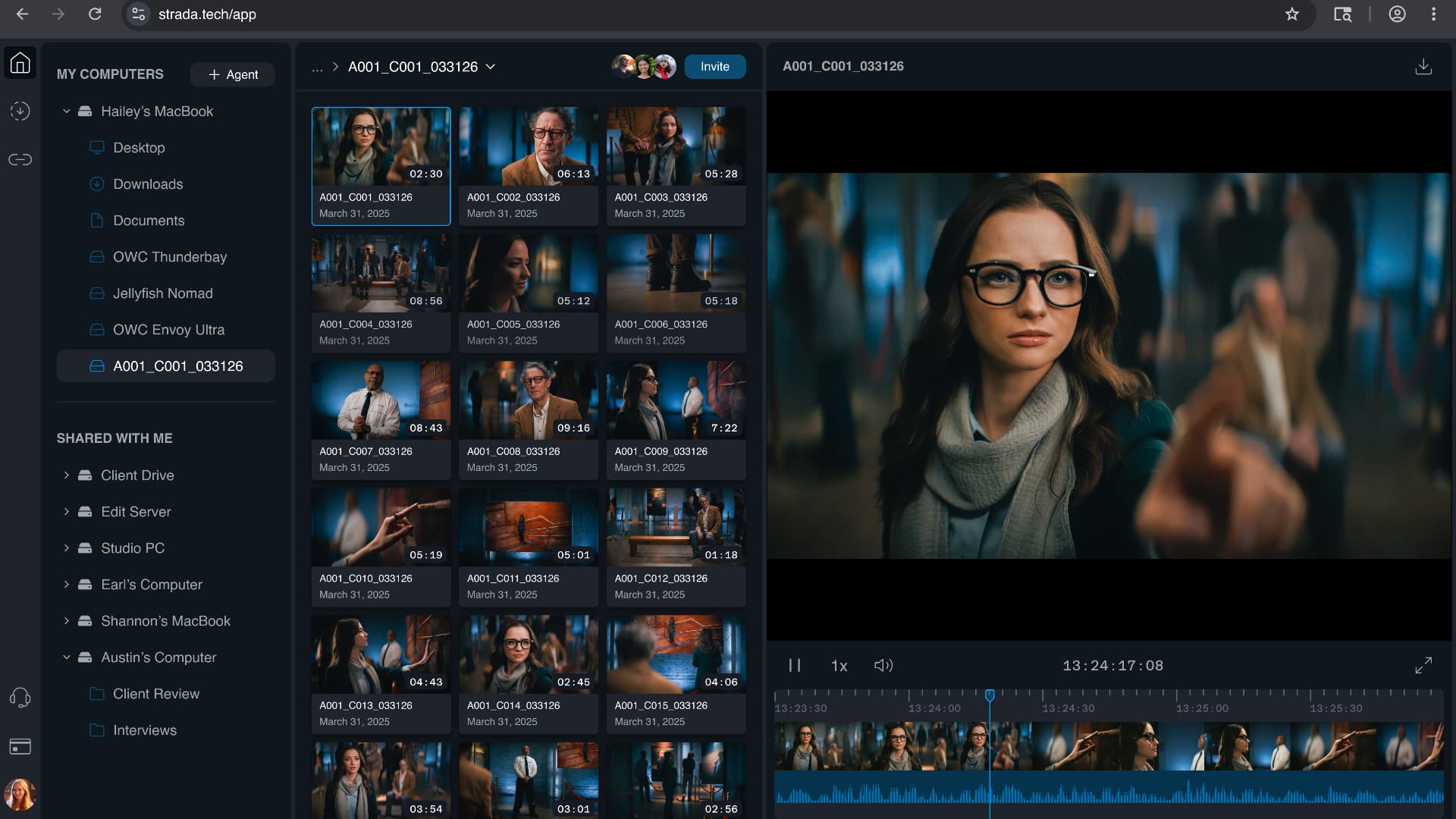
Task: Click the Invite button
Action: click(x=714, y=67)
